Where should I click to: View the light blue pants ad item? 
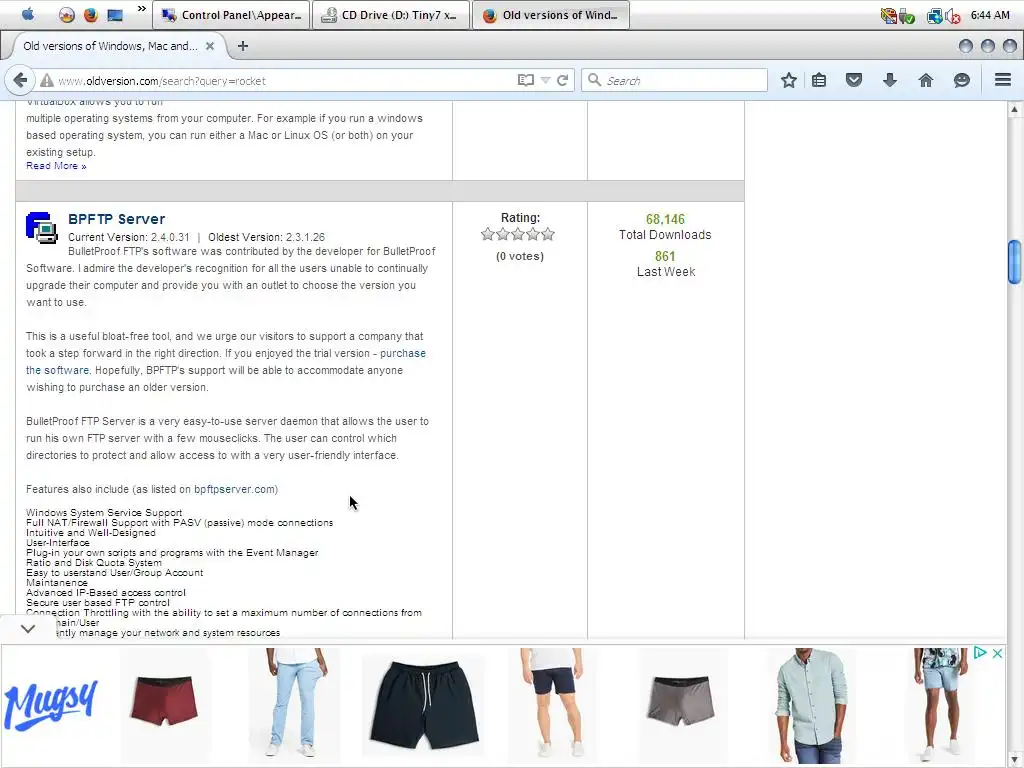[x=295, y=705]
